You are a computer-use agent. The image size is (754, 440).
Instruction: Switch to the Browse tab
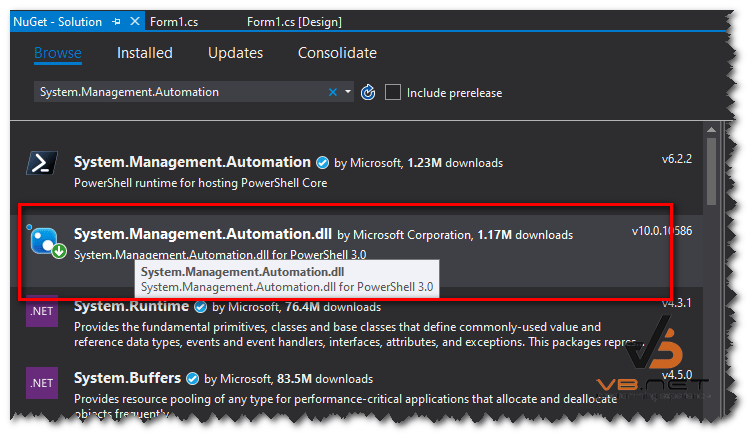[58, 53]
